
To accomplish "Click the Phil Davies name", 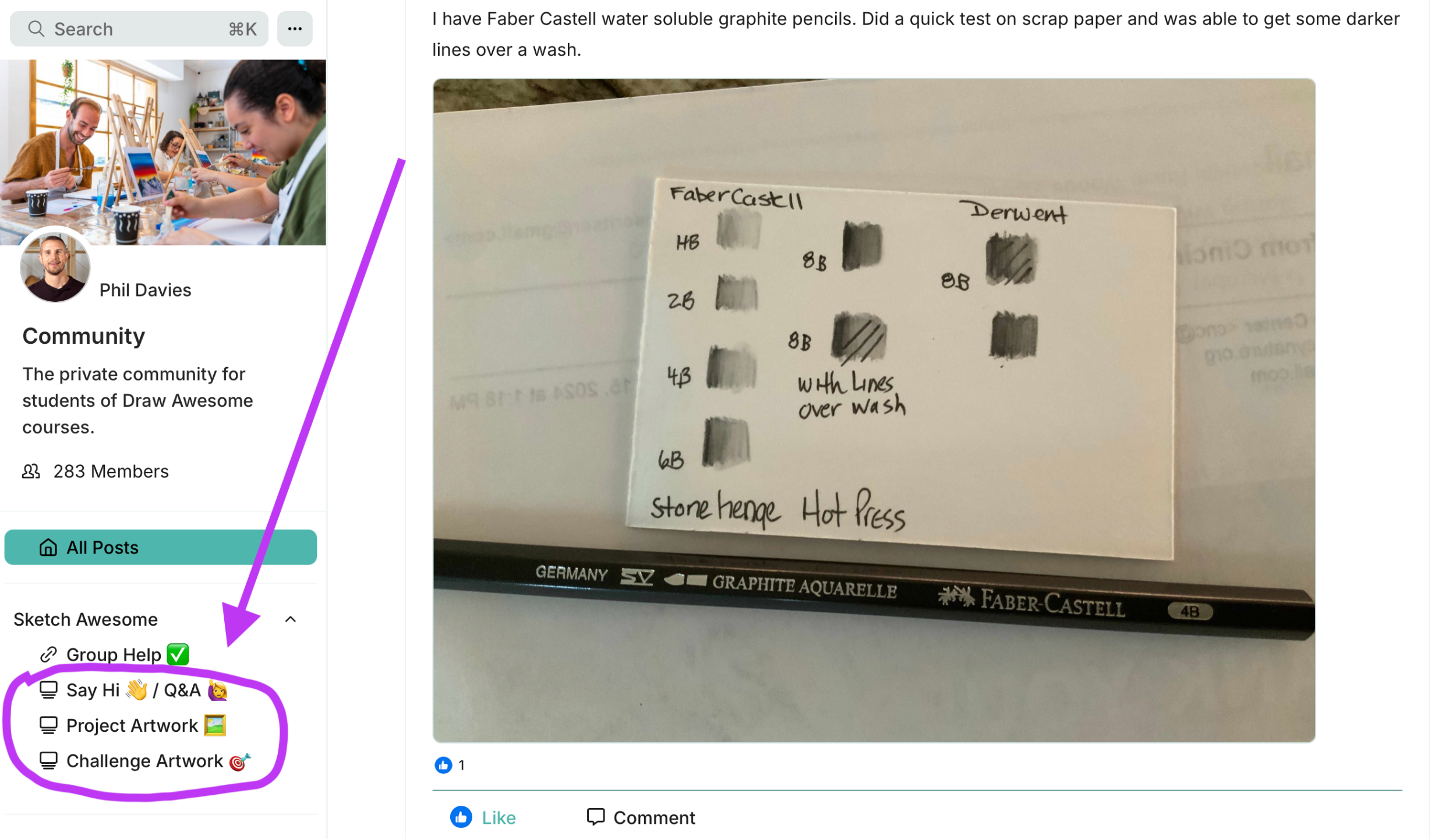I will (x=146, y=290).
